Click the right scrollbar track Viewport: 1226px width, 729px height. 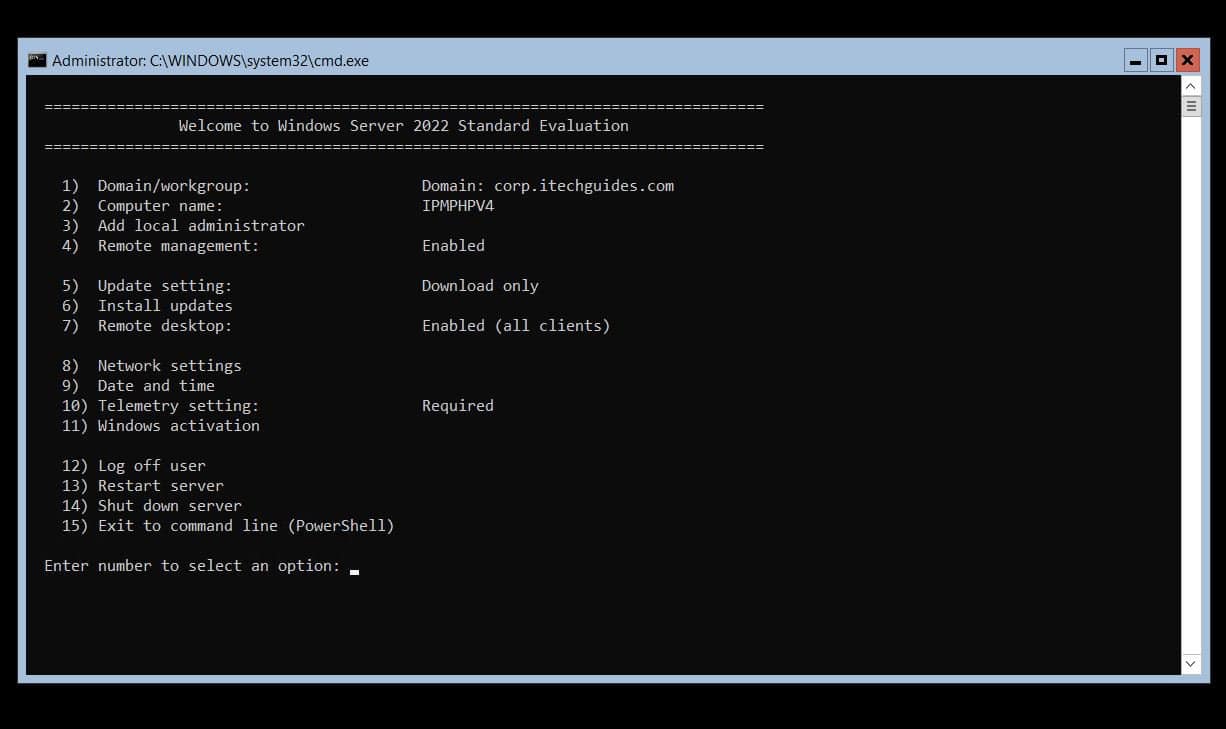point(1190,400)
